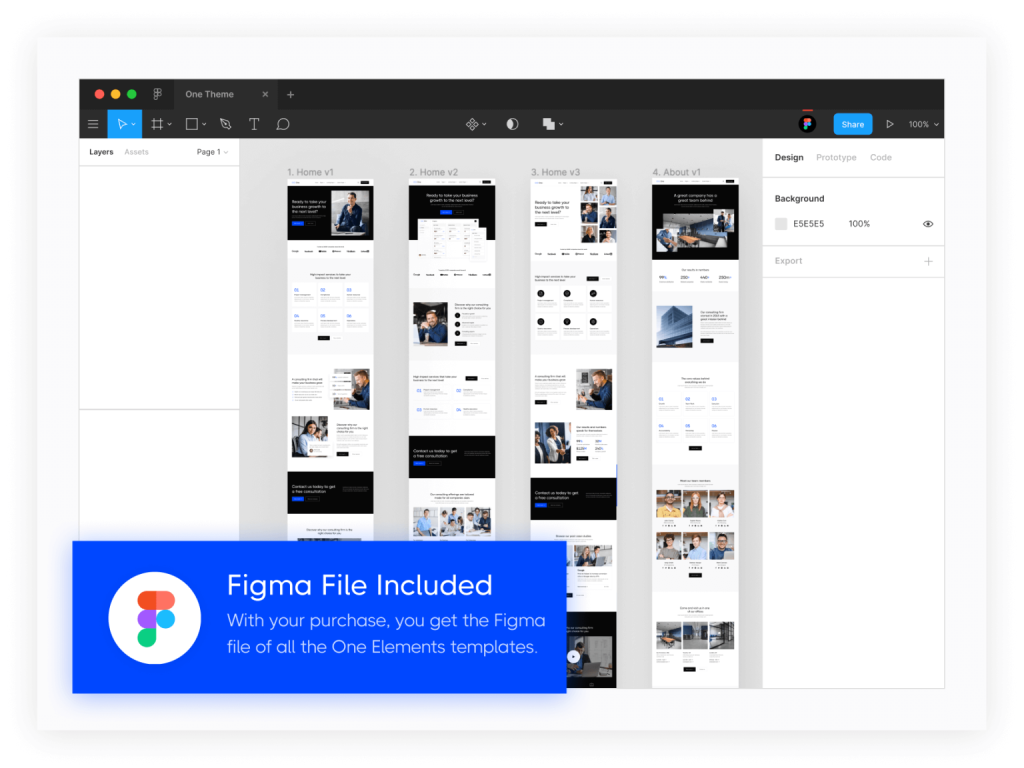Select the Move tool arrow

(x=121, y=124)
